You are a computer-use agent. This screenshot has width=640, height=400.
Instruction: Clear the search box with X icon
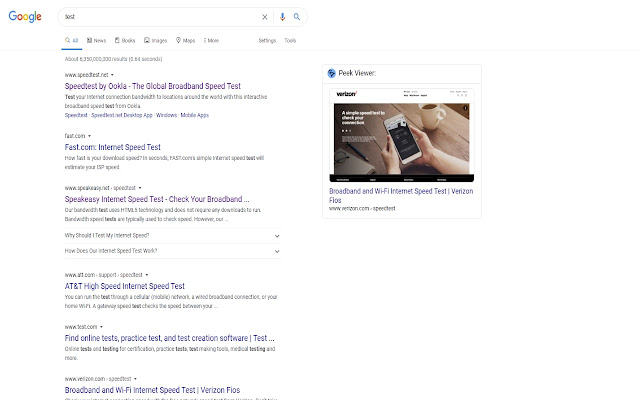tap(264, 17)
